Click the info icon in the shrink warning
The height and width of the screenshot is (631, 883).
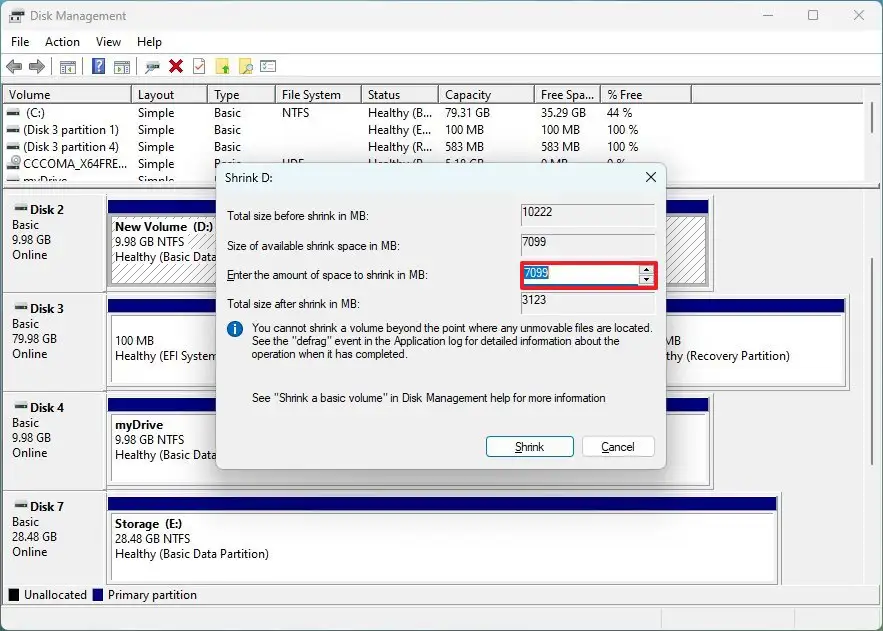point(233,329)
